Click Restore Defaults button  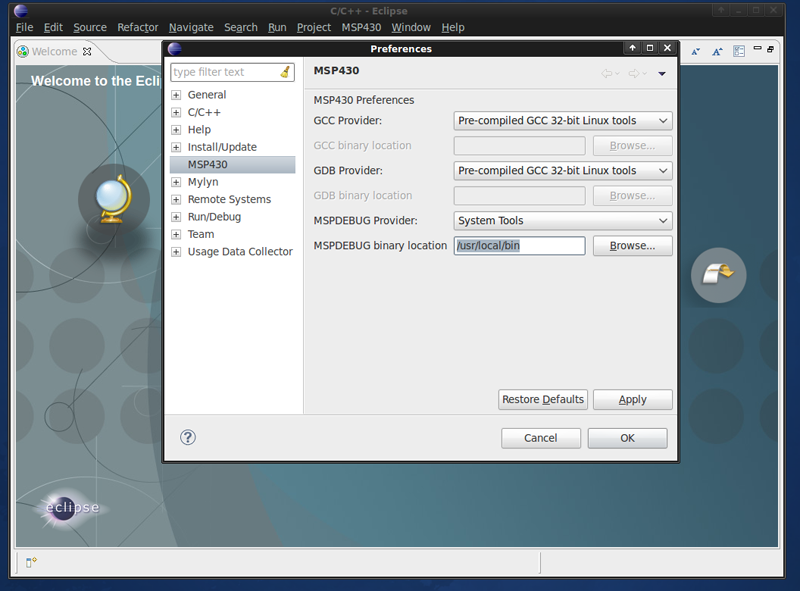[x=542, y=400]
